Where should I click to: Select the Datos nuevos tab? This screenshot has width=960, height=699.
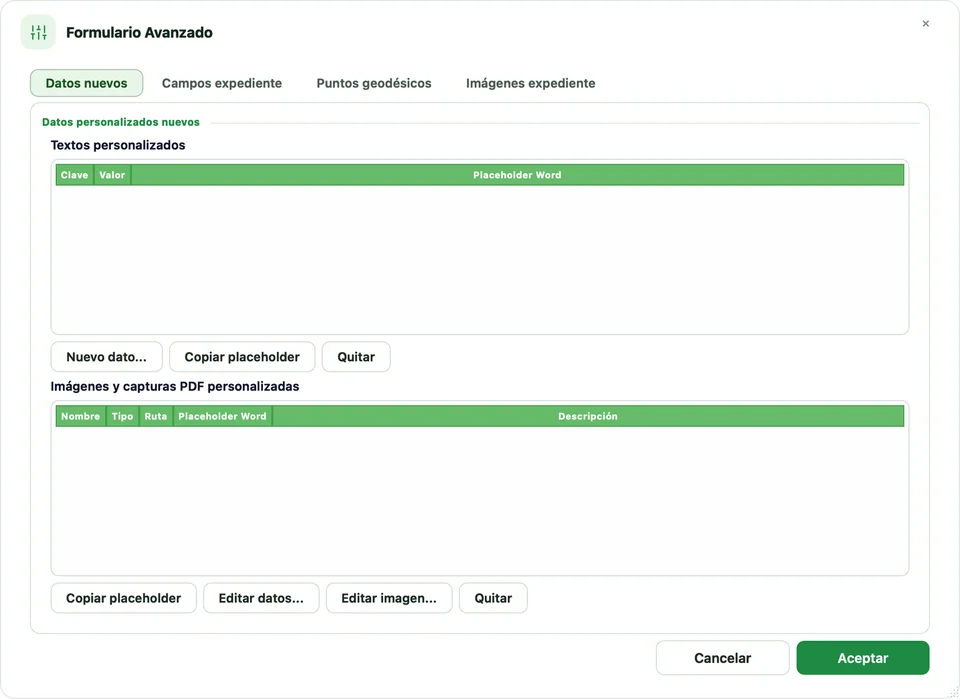(x=86, y=83)
